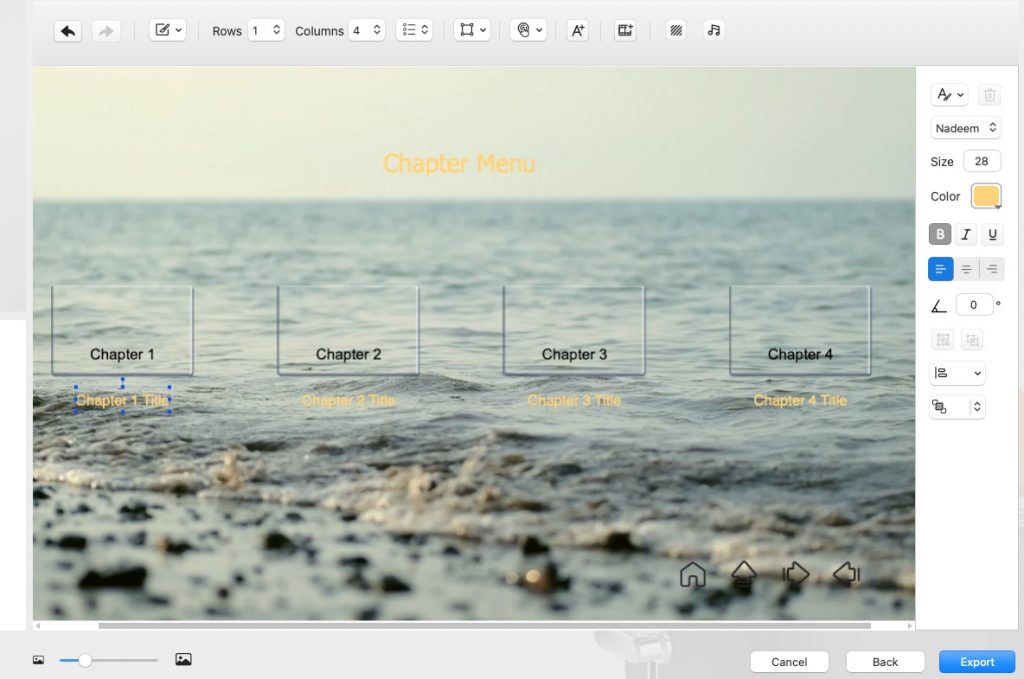Select center text alignment
The image size is (1024, 679).
coord(966,269)
